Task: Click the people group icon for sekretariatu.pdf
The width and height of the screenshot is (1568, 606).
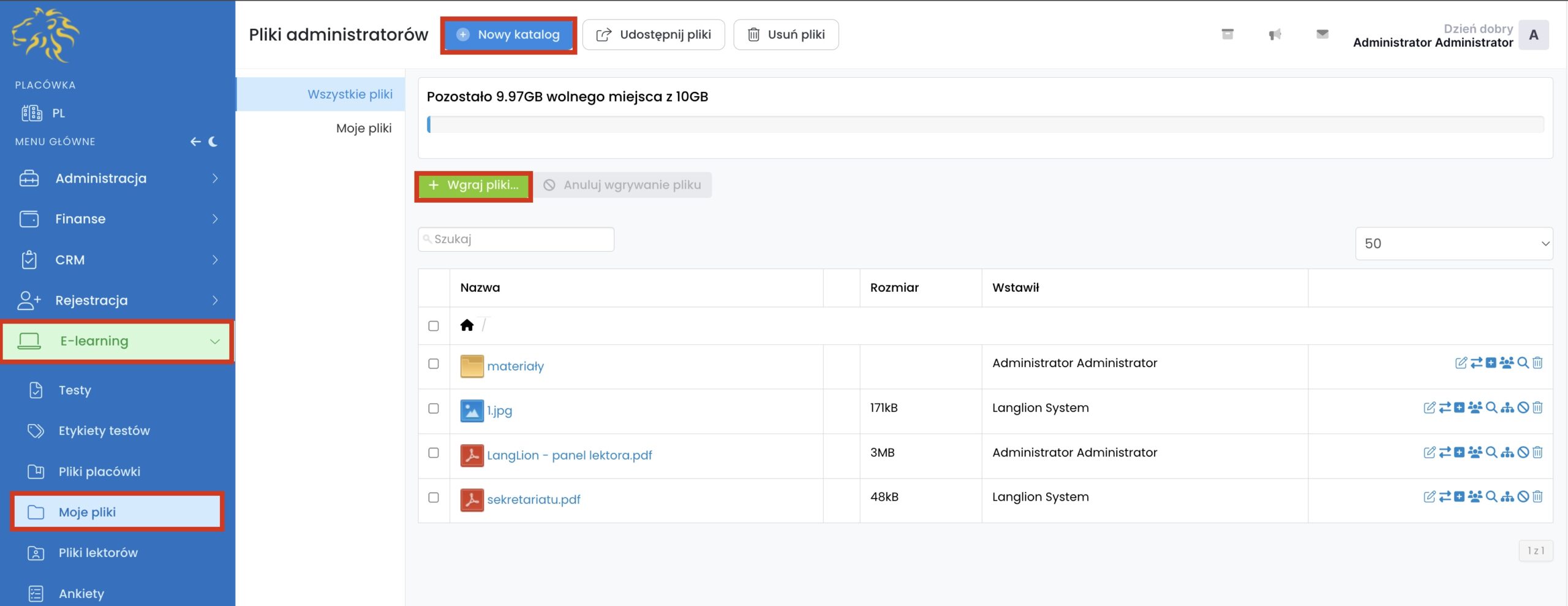Action: (1475, 496)
